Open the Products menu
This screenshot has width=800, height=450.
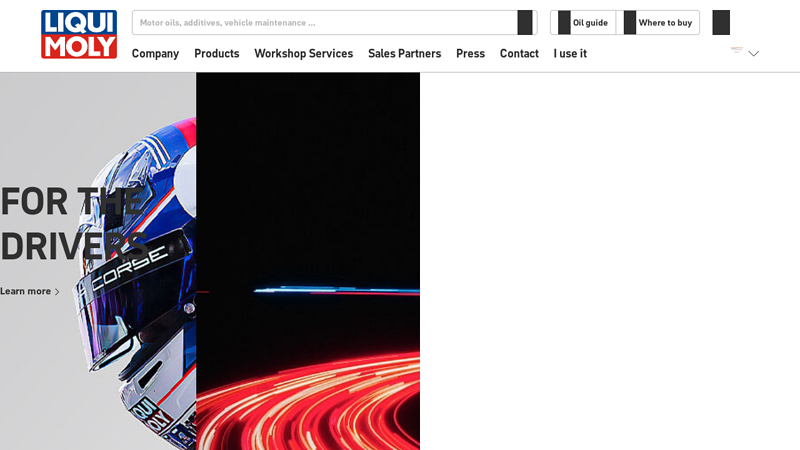tap(216, 54)
